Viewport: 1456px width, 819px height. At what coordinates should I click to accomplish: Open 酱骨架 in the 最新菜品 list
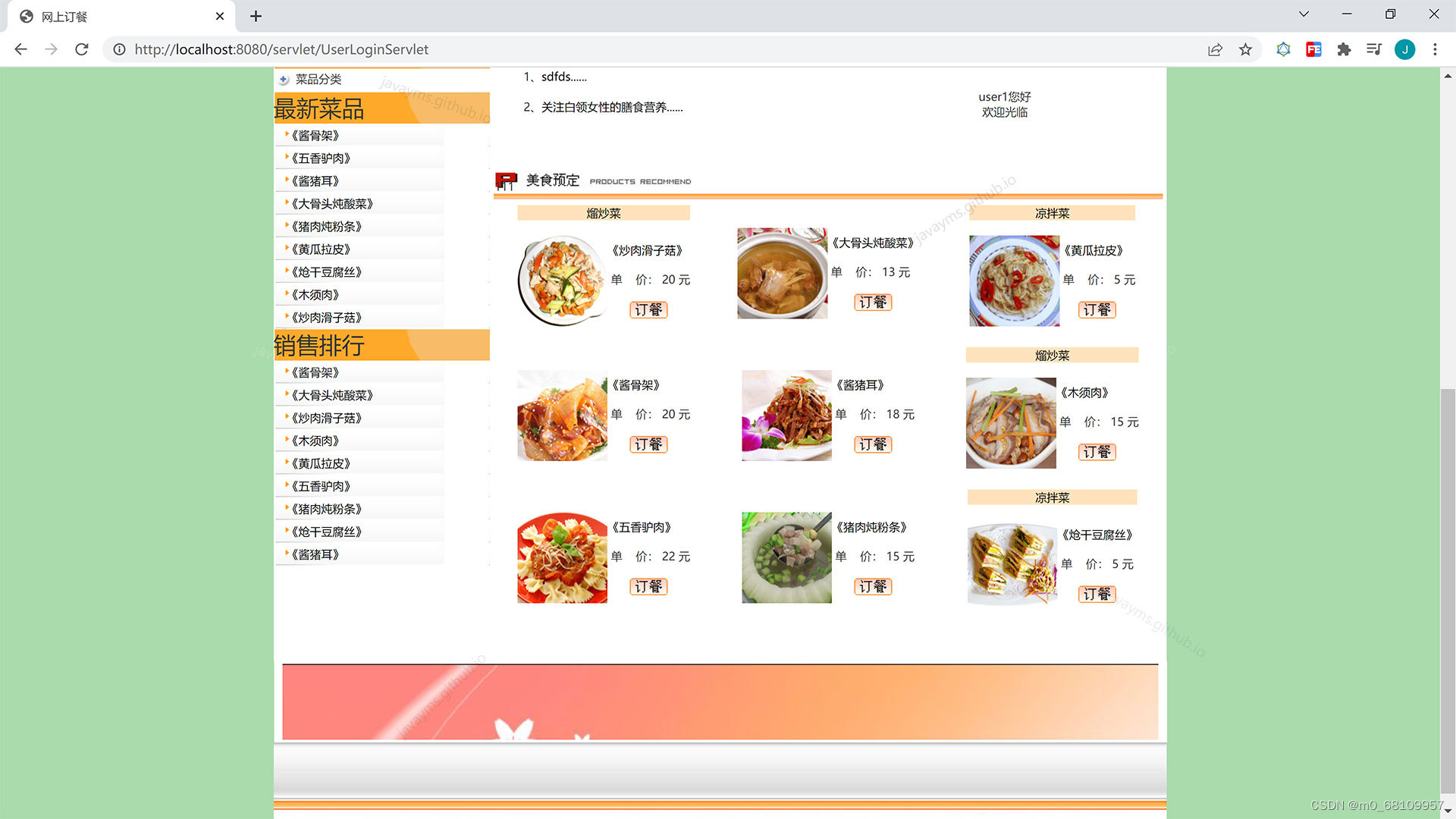[x=315, y=136]
